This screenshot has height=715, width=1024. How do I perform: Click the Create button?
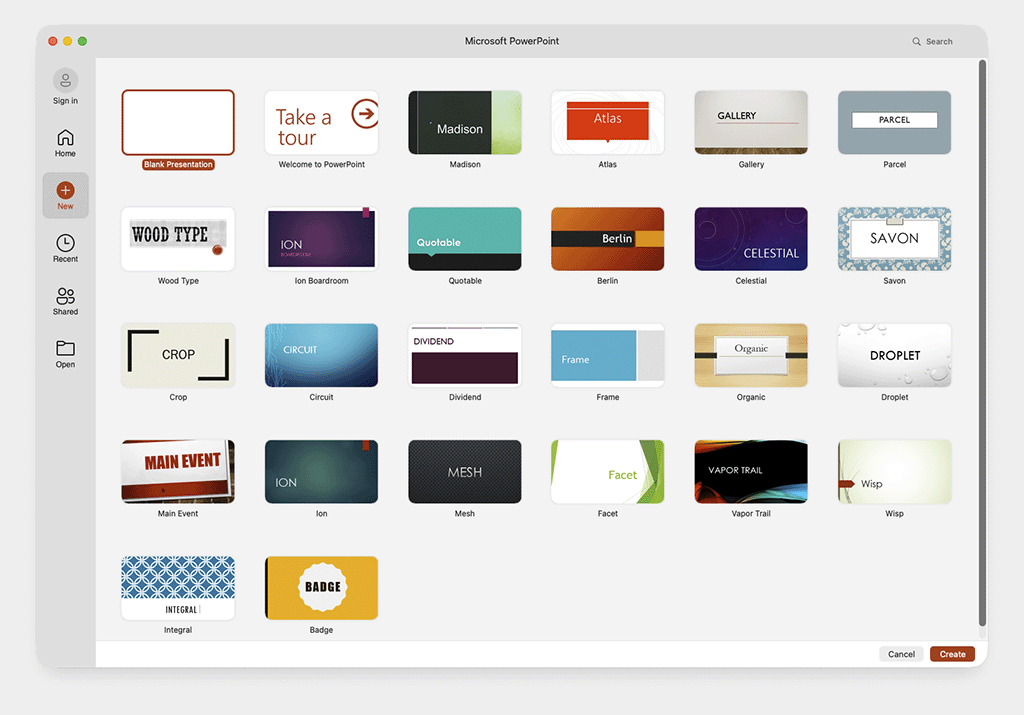pos(952,653)
